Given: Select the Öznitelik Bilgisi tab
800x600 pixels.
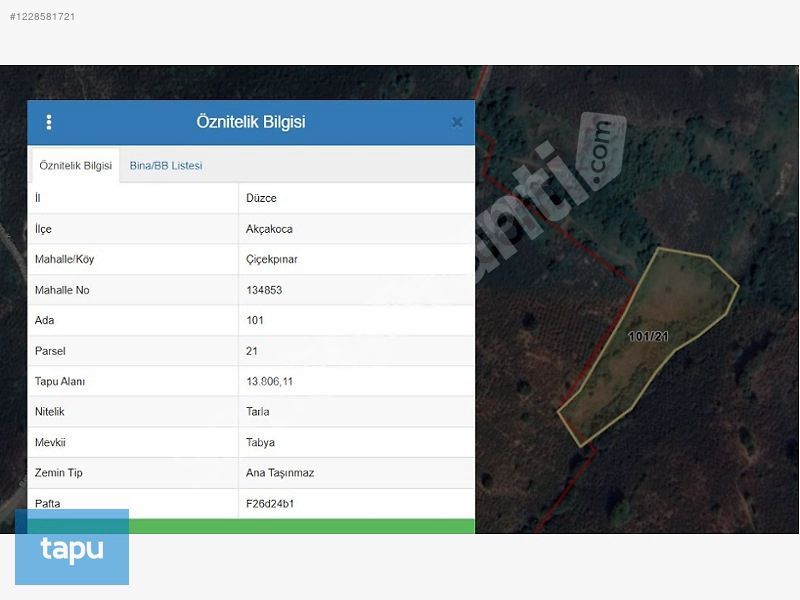Looking at the screenshot, I should (76, 166).
